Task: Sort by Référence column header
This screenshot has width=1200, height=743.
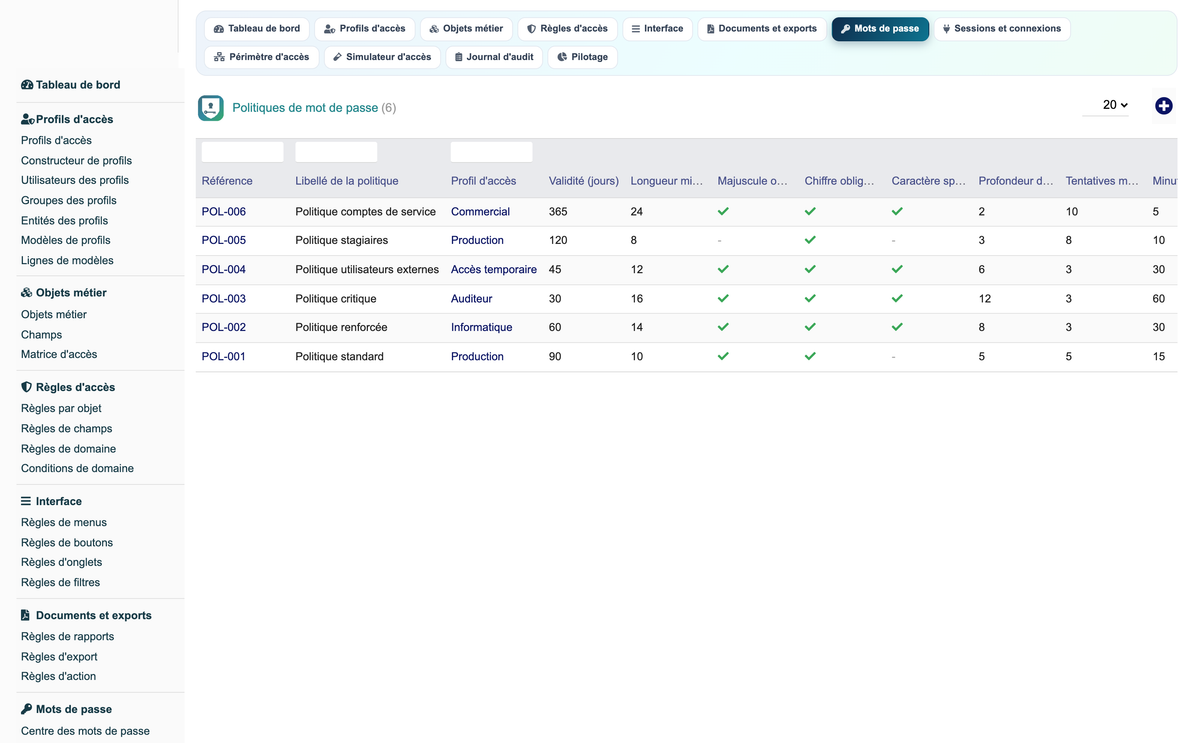Action: (227, 181)
